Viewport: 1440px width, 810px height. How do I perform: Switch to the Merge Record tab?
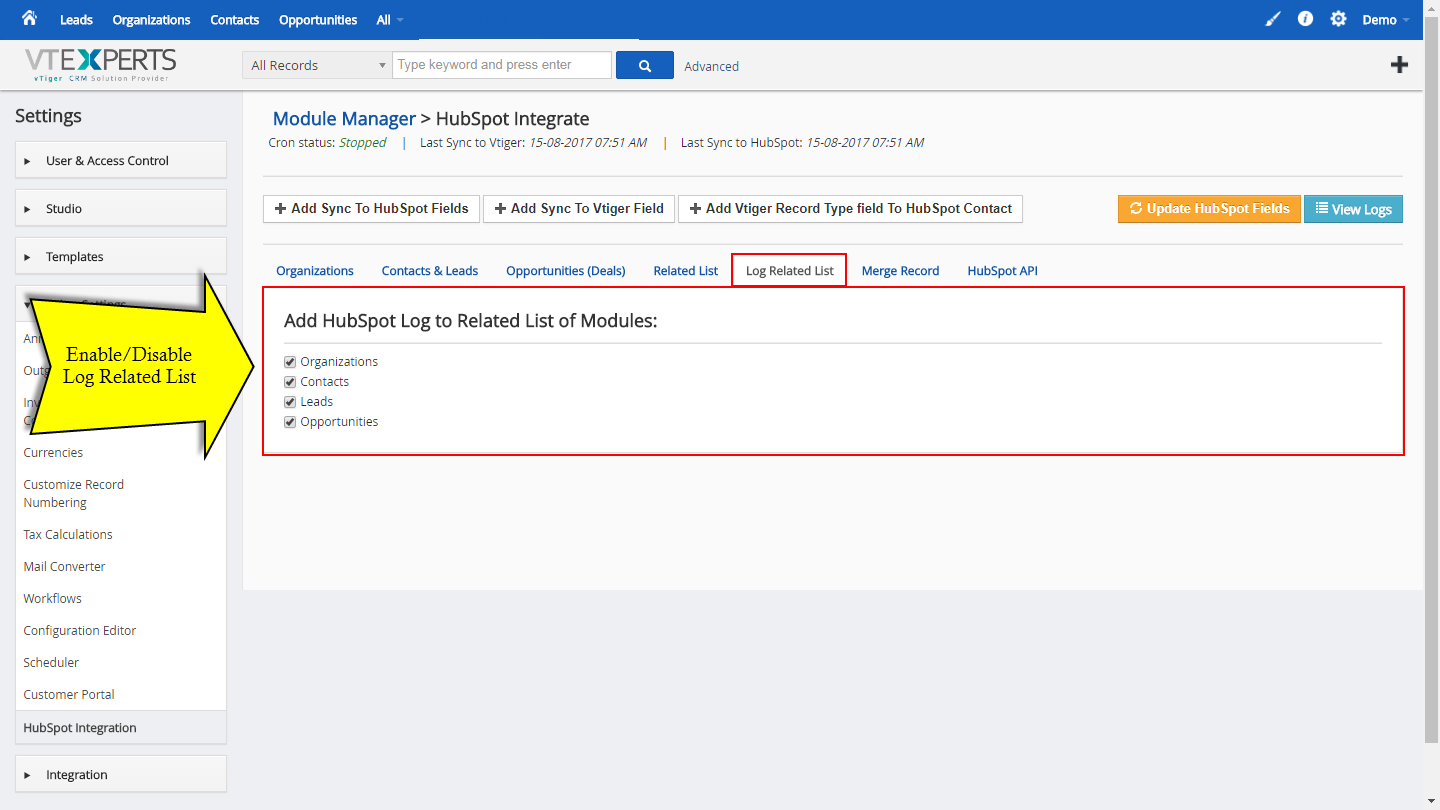click(900, 271)
